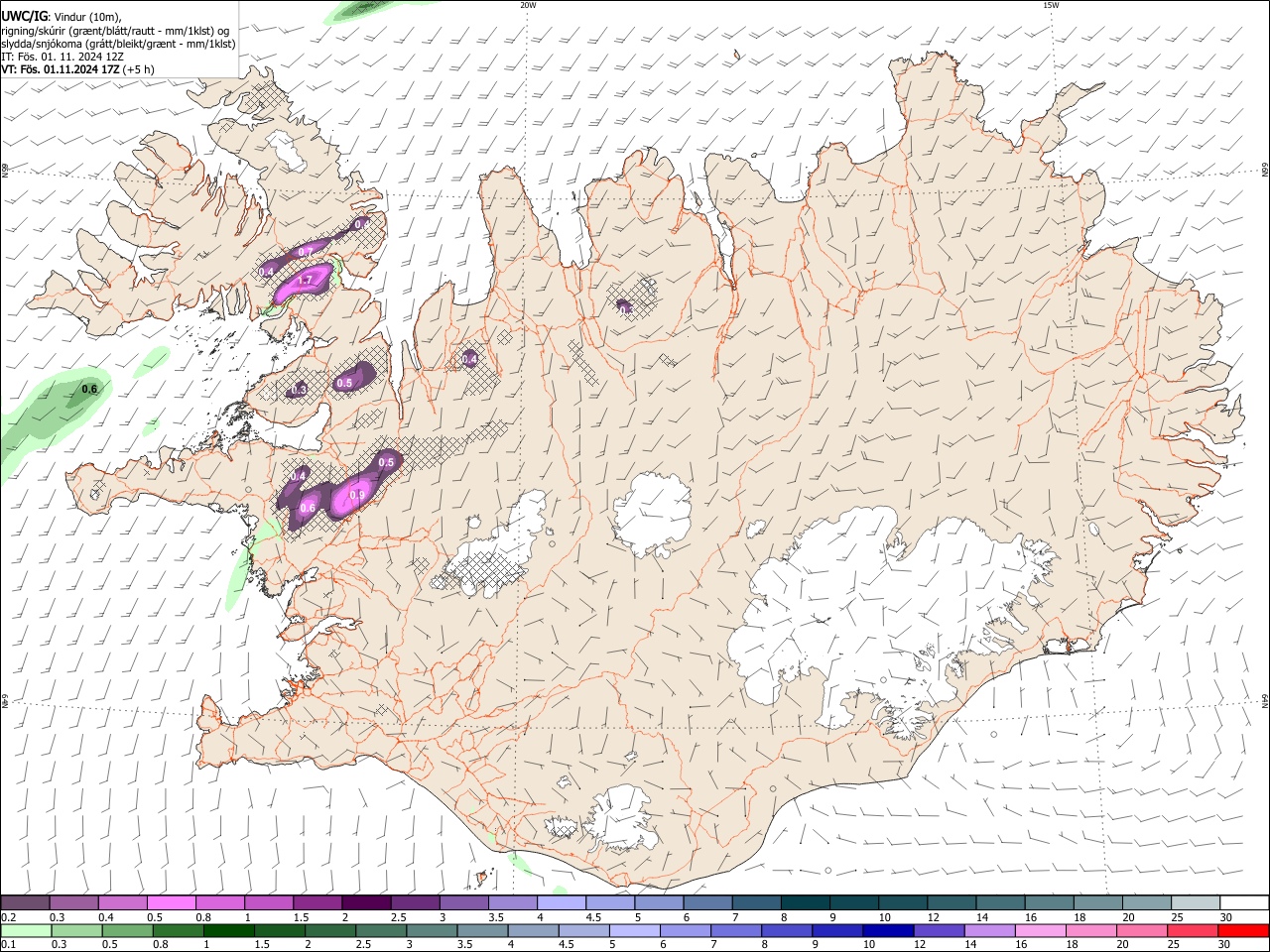This screenshot has height=952, width=1270.
Task: Select the deep blue 10–12 swatch, bottom legend row
Action: click(x=888, y=930)
